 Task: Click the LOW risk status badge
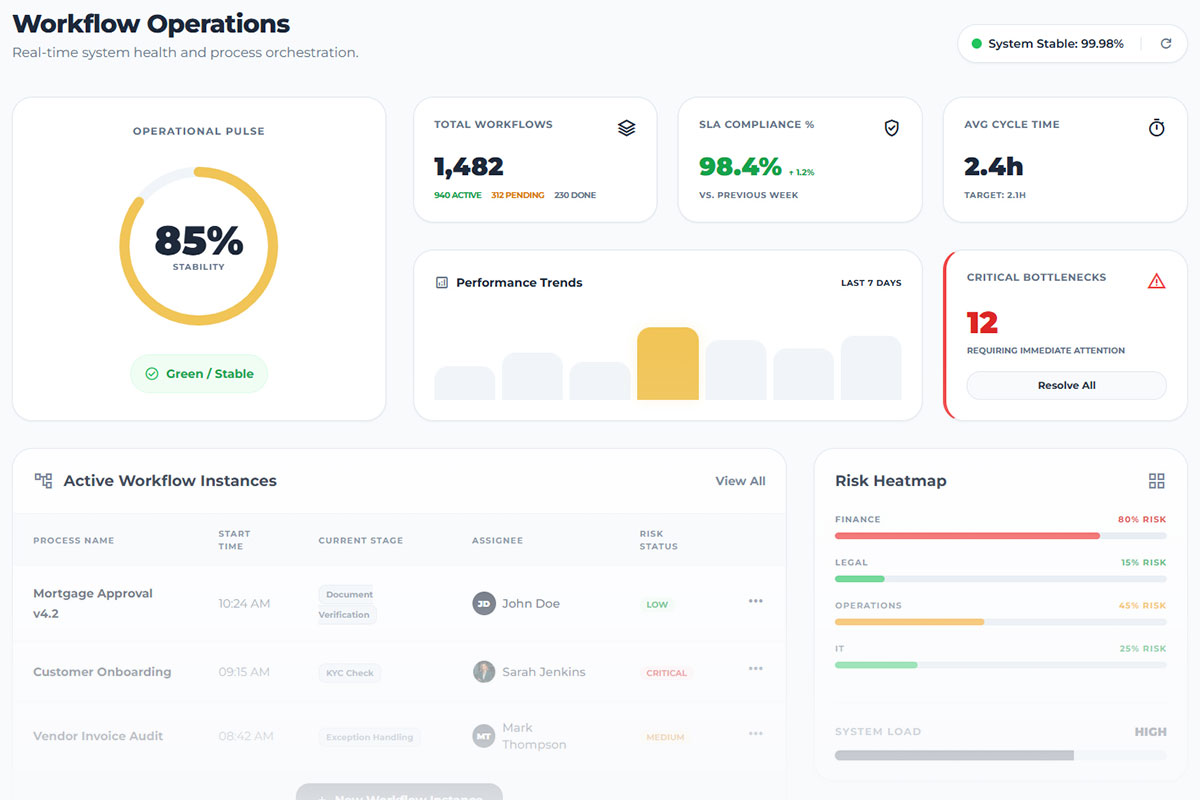(x=657, y=605)
